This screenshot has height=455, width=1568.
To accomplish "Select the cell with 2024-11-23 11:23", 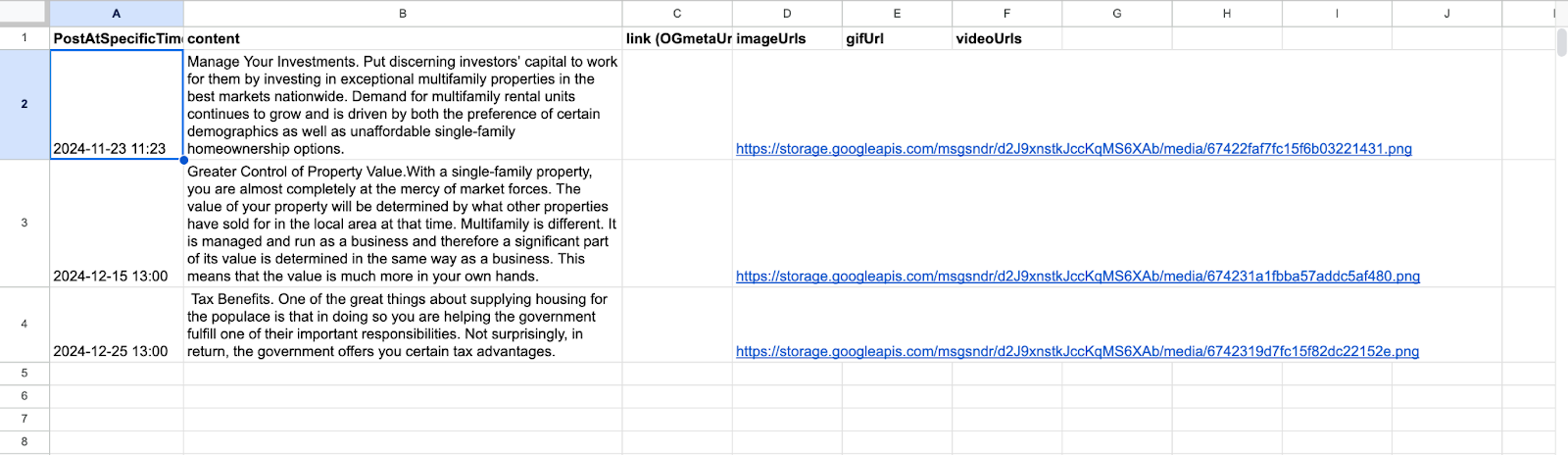I will [x=117, y=104].
